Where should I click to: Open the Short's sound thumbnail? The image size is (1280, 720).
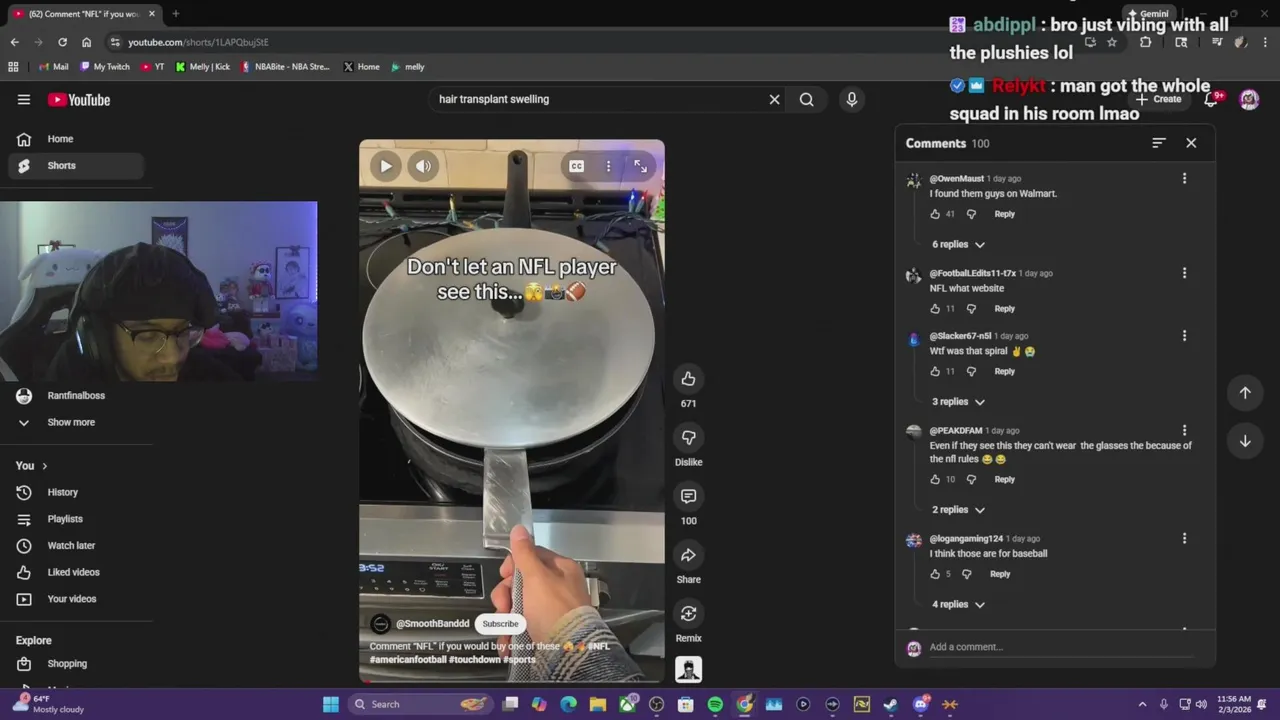click(688, 669)
